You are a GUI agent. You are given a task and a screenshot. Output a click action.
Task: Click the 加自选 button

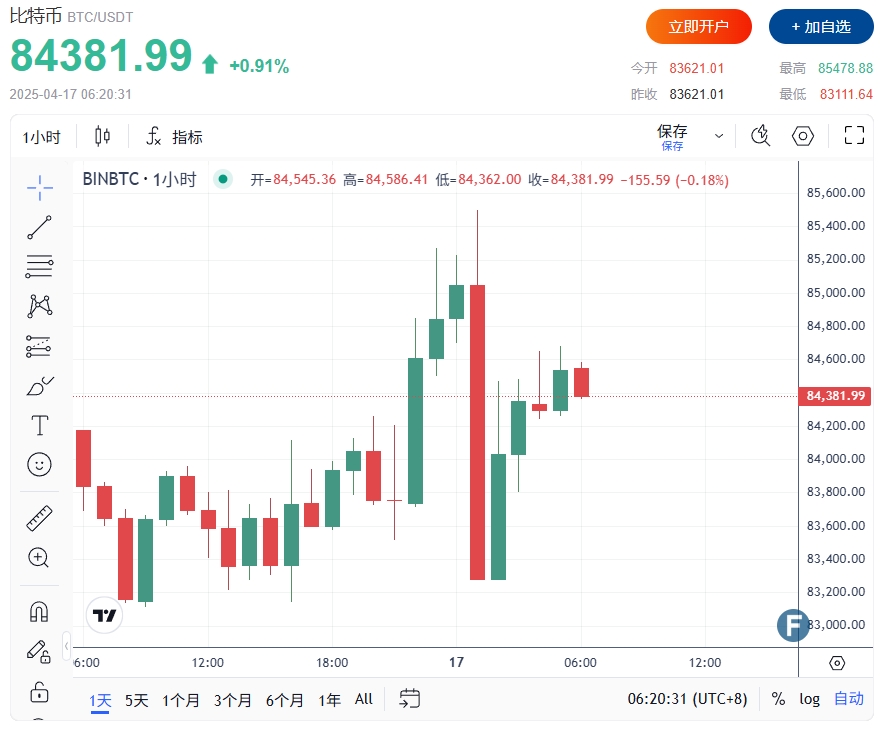click(821, 26)
